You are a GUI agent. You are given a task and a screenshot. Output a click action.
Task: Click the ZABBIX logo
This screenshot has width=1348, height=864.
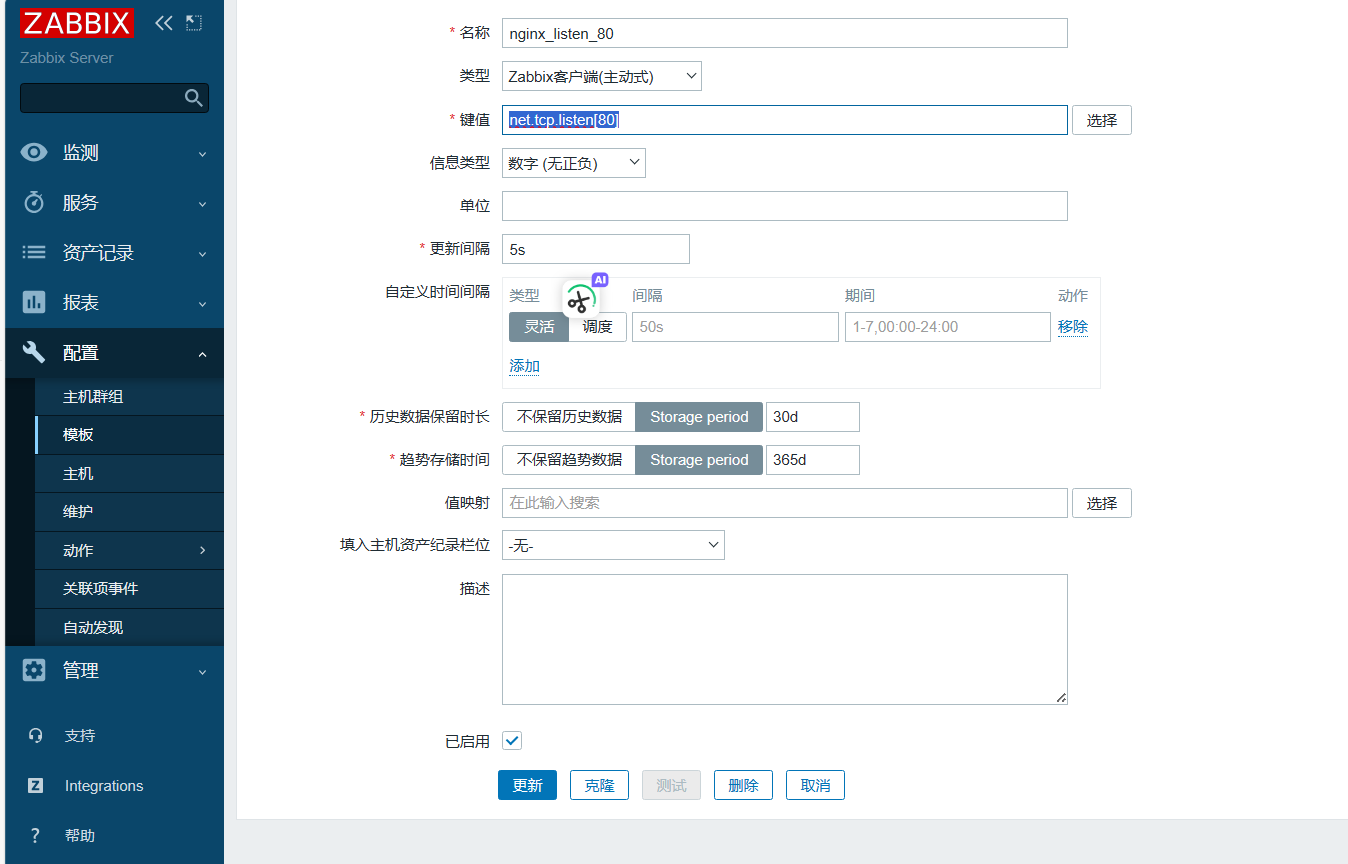coord(77,22)
